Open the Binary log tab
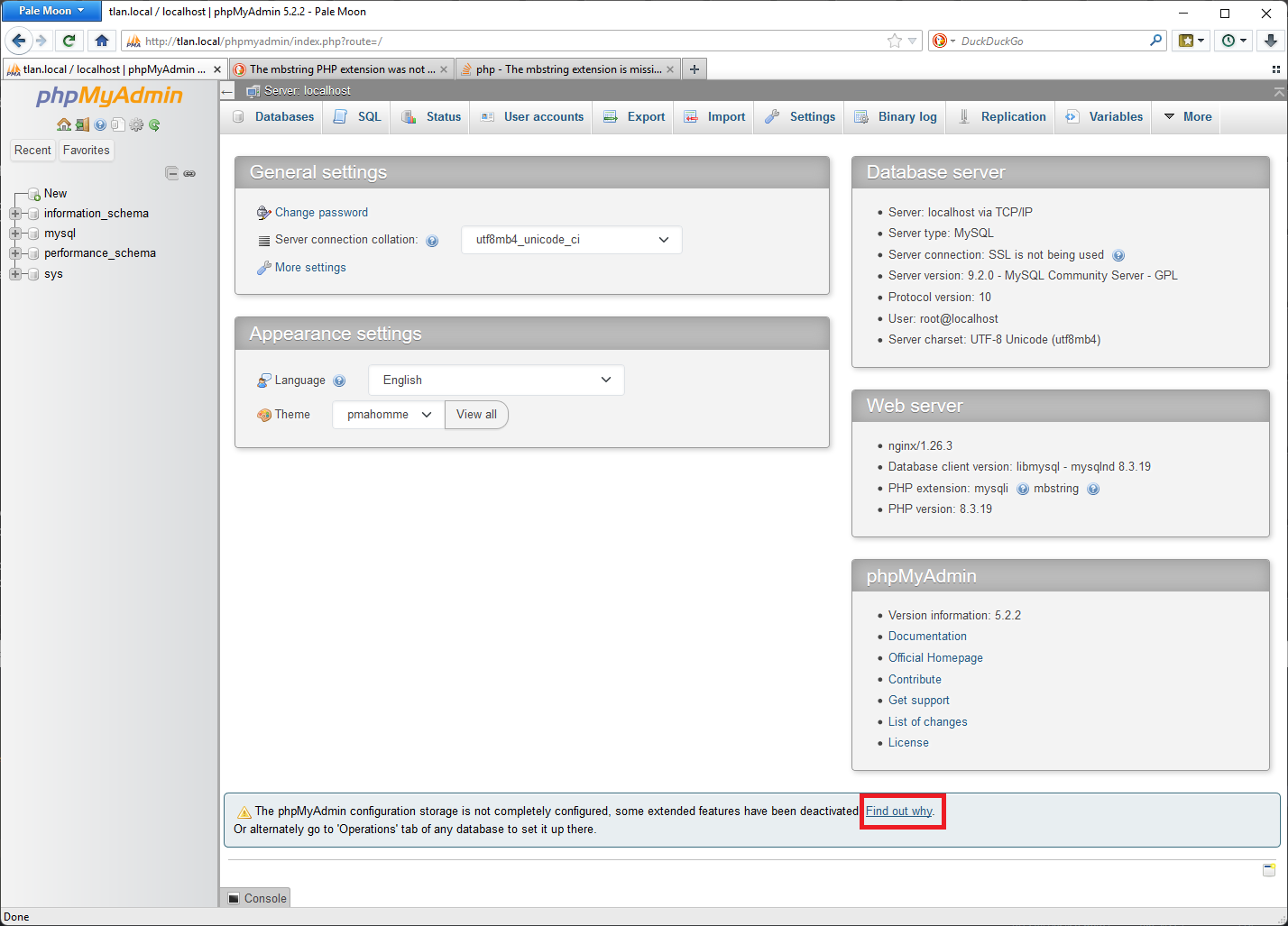This screenshot has width=1288, height=926. click(896, 117)
